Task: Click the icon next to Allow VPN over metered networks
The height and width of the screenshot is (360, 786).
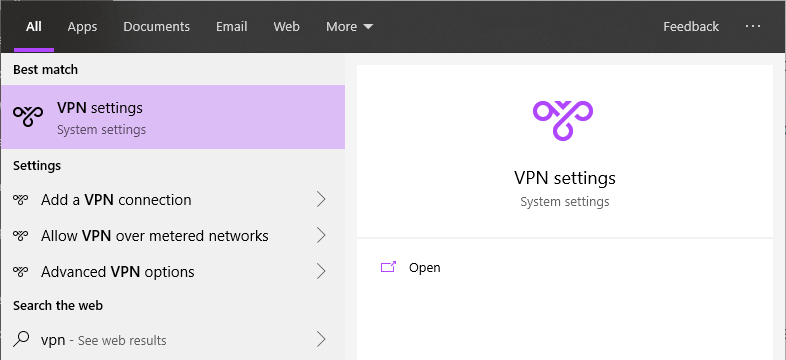Action: click(x=21, y=236)
